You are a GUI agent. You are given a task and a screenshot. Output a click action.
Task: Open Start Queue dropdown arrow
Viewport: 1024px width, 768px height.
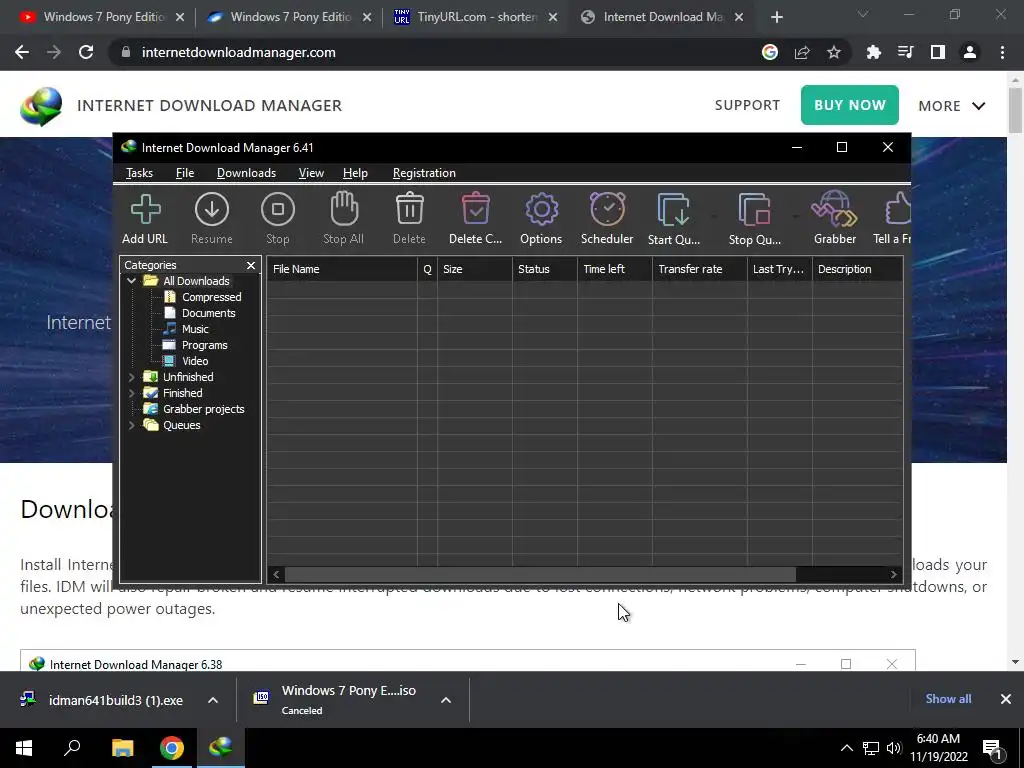coord(713,216)
